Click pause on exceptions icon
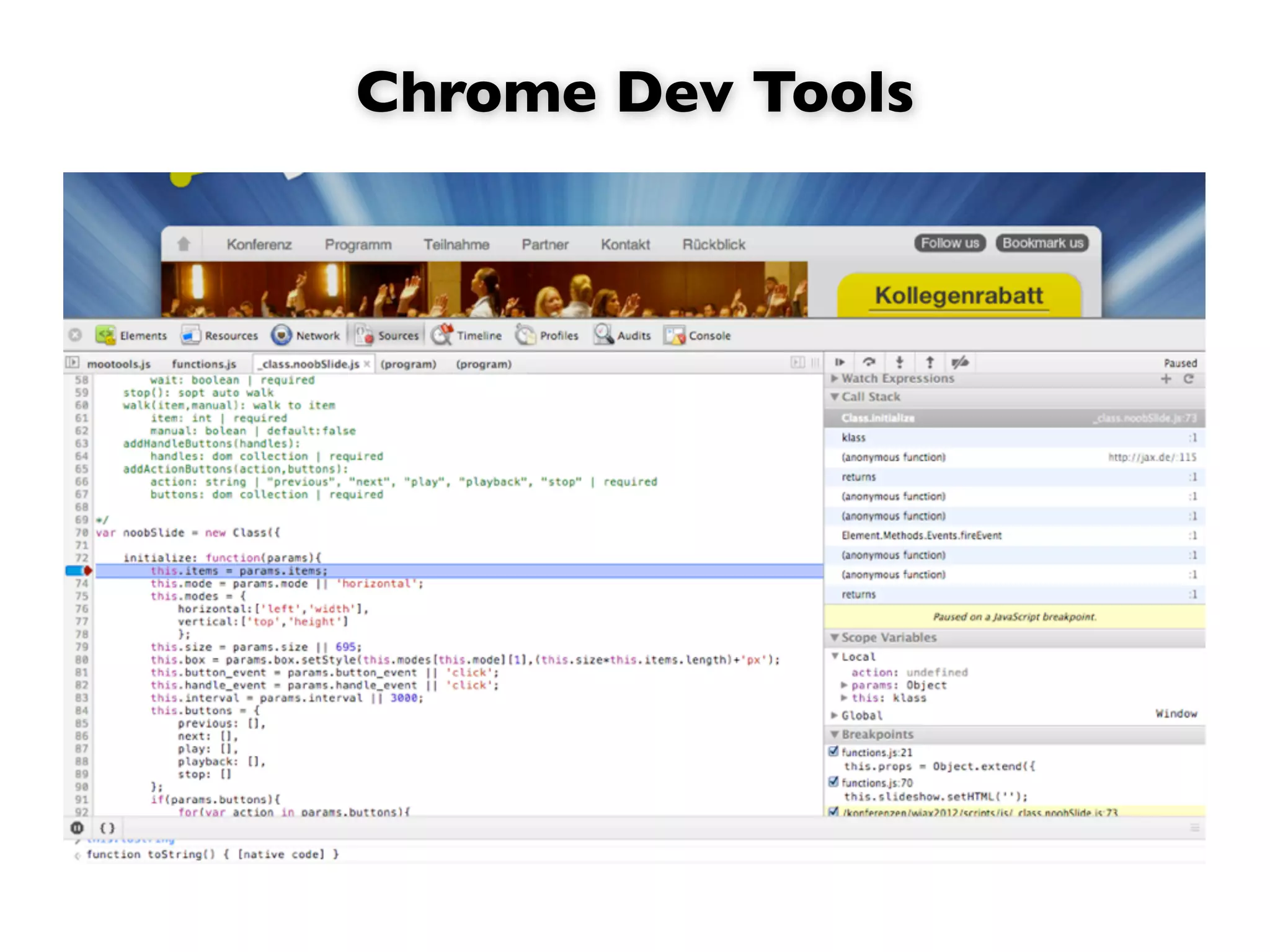1270x952 pixels. point(77,828)
